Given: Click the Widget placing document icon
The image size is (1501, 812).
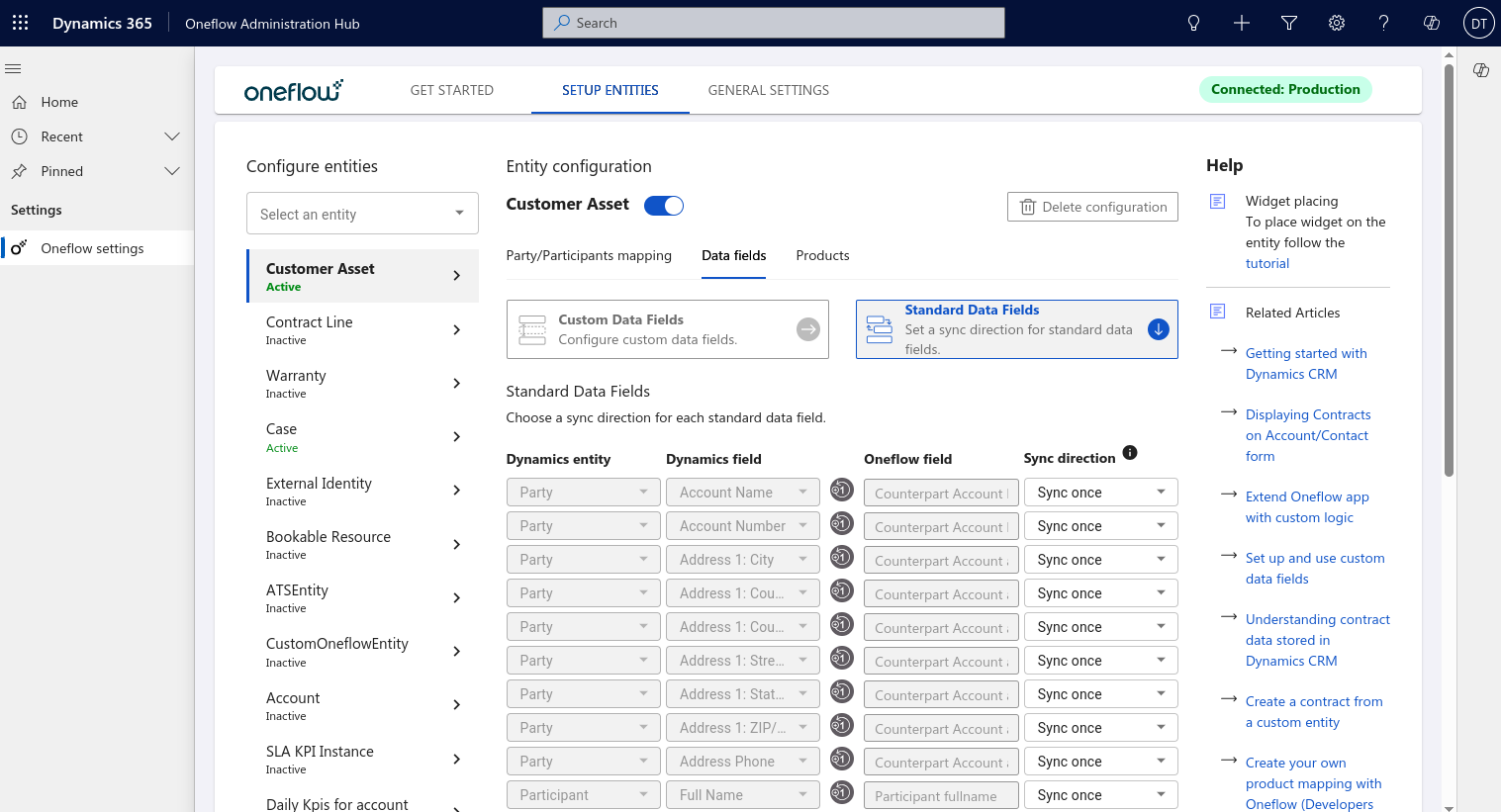Looking at the screenshot, I should point(1218,201).
